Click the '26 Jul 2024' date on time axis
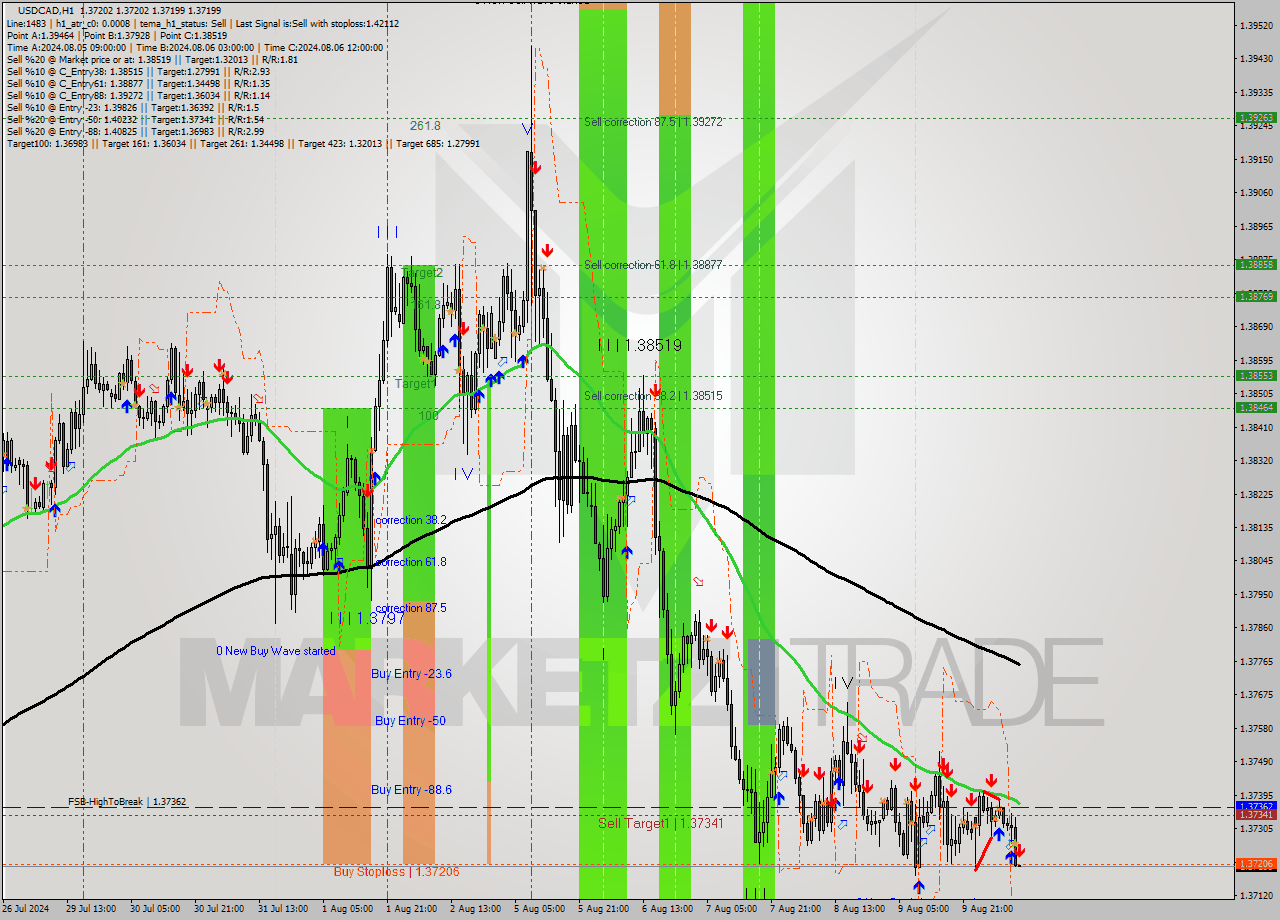 26,909
